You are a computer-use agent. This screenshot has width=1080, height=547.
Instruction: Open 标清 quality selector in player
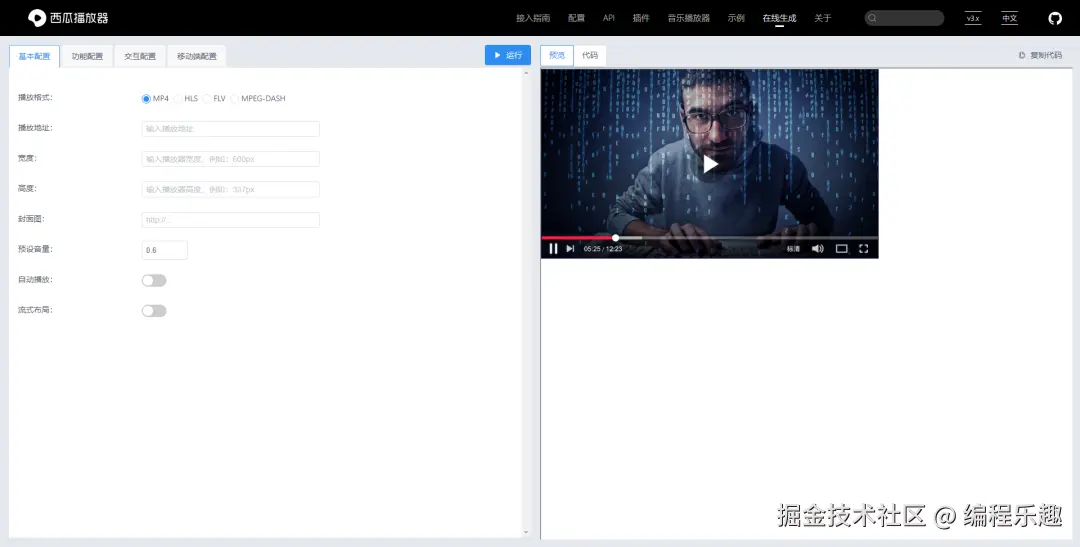click(x=793, y=249)
